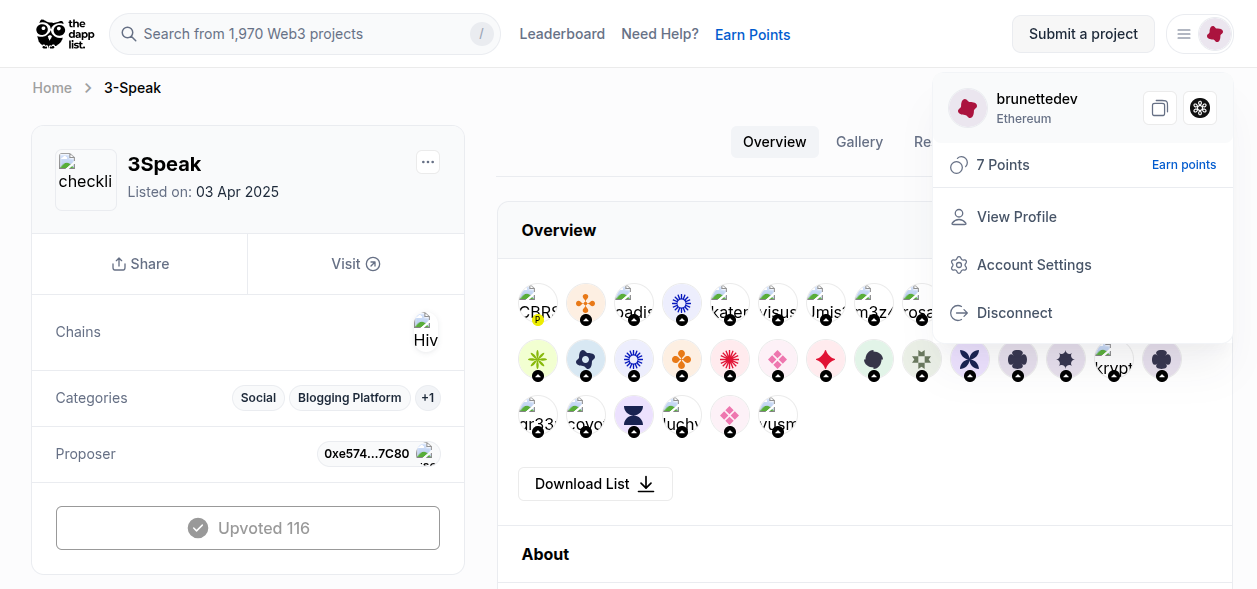Open the proposer address 0xe574...7C80
The width and height of the screenshot is (1257, 589).
coord(379,454)
